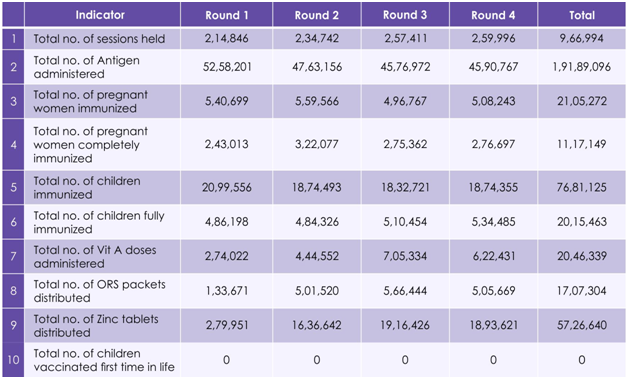
Task: Select 'Total no. of children immunized' label
Action: tap(87, 187)
